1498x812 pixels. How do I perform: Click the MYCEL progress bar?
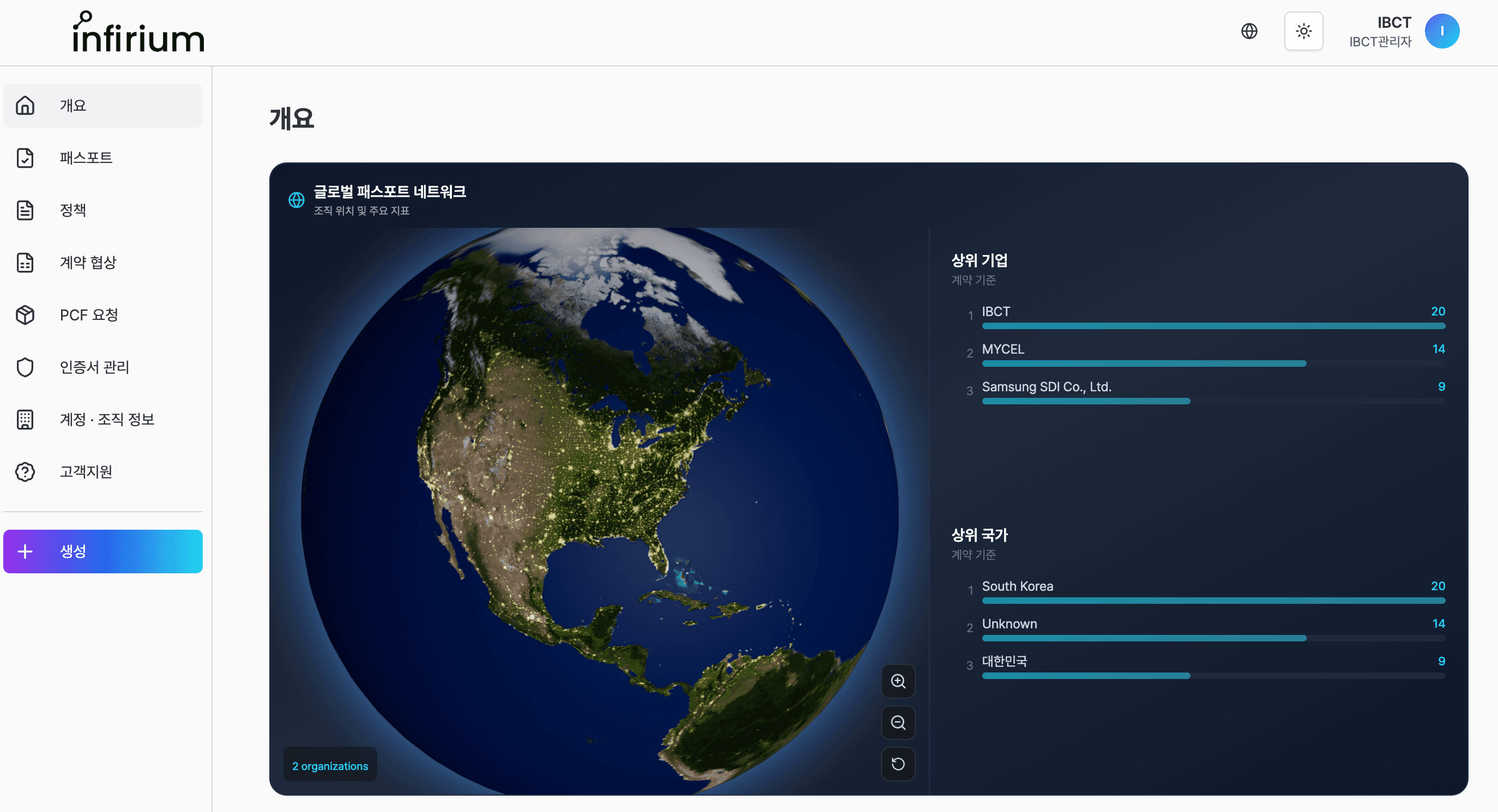1143,363
